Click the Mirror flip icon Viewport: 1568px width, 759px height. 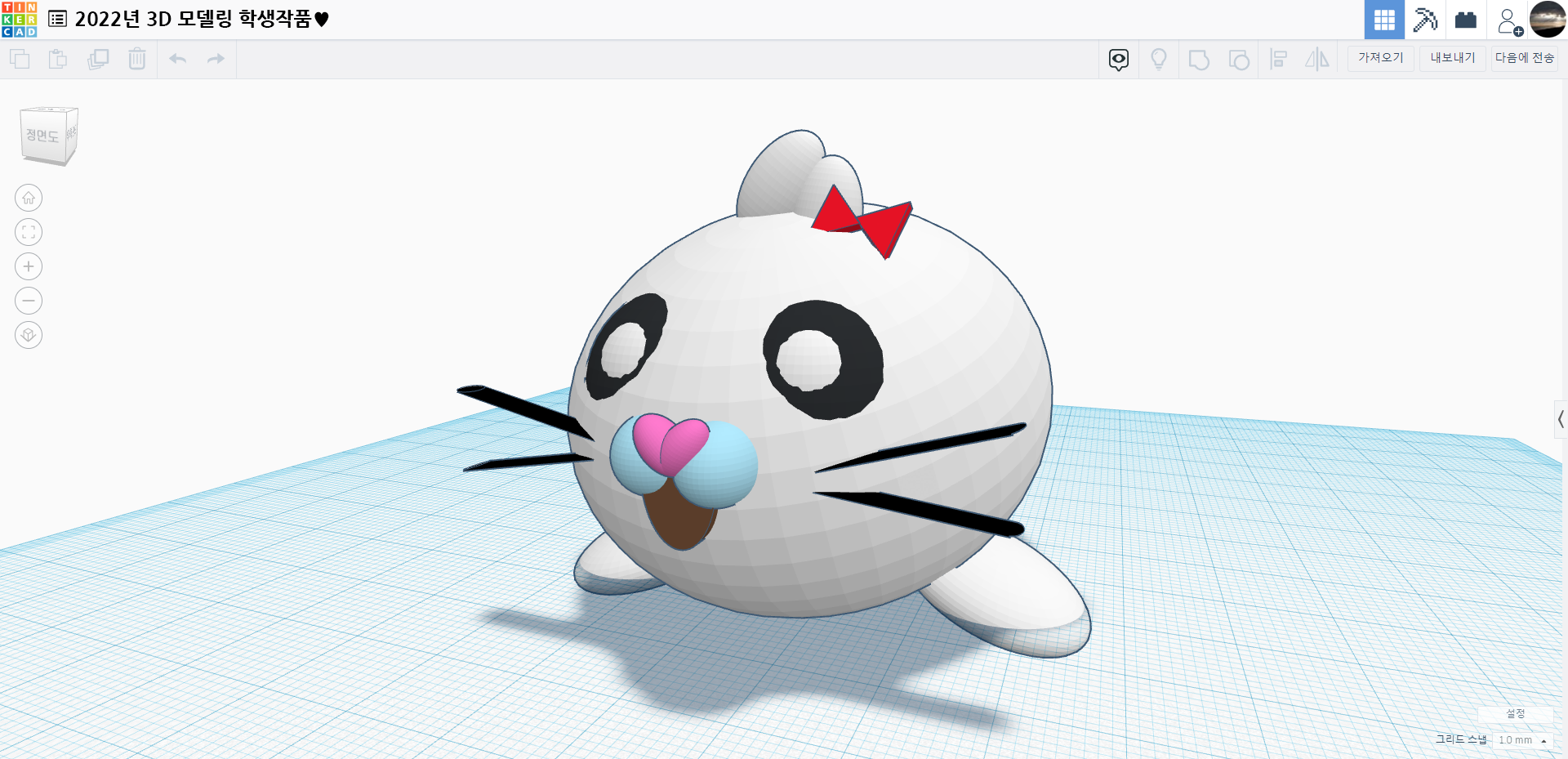point(1317,59)
